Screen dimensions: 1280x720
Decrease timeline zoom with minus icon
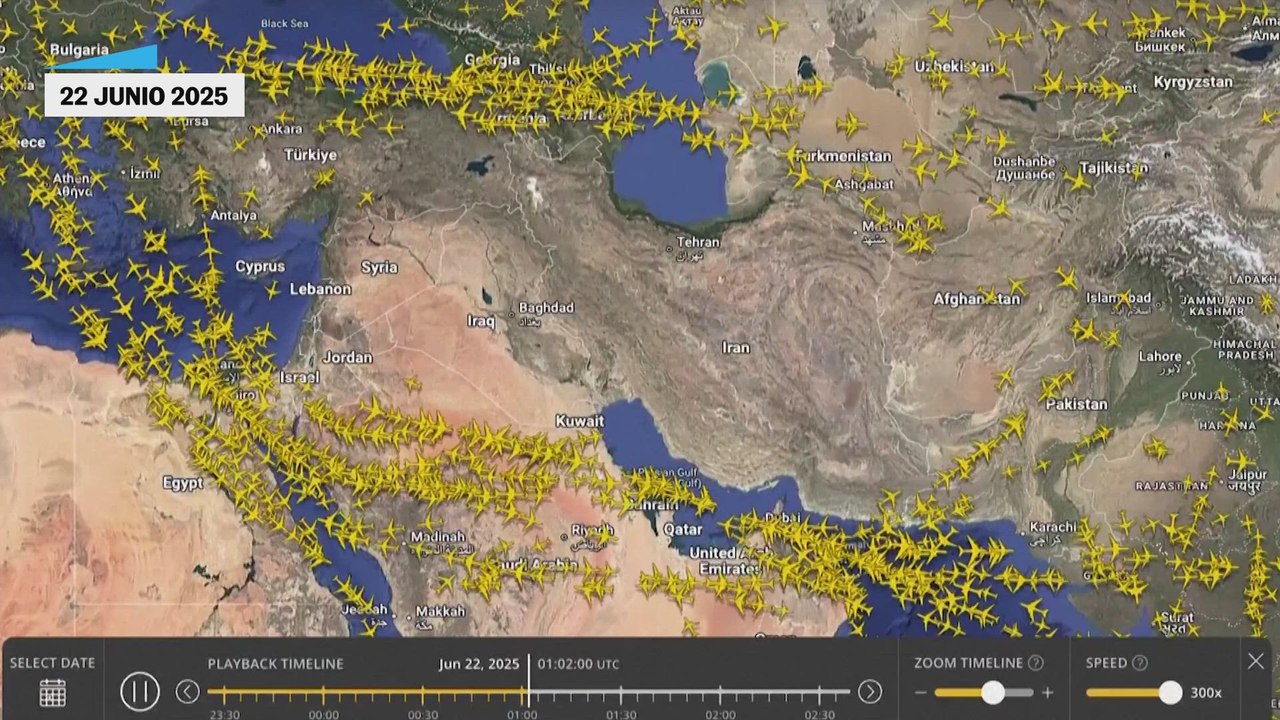(x=921, y=693)
